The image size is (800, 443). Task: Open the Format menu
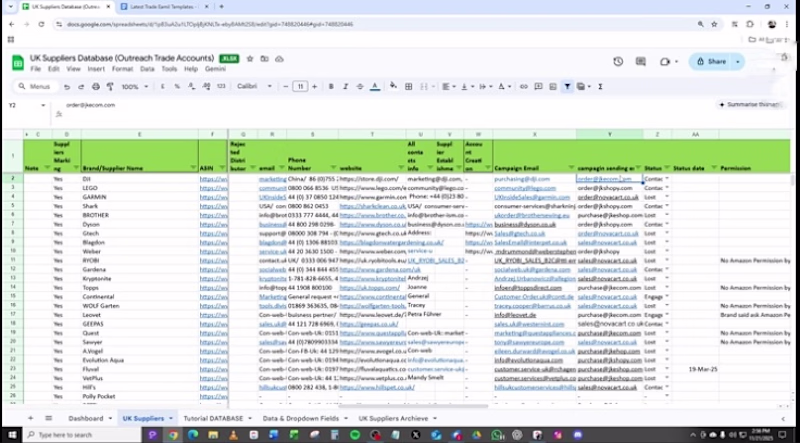click(x=122, y=69)
